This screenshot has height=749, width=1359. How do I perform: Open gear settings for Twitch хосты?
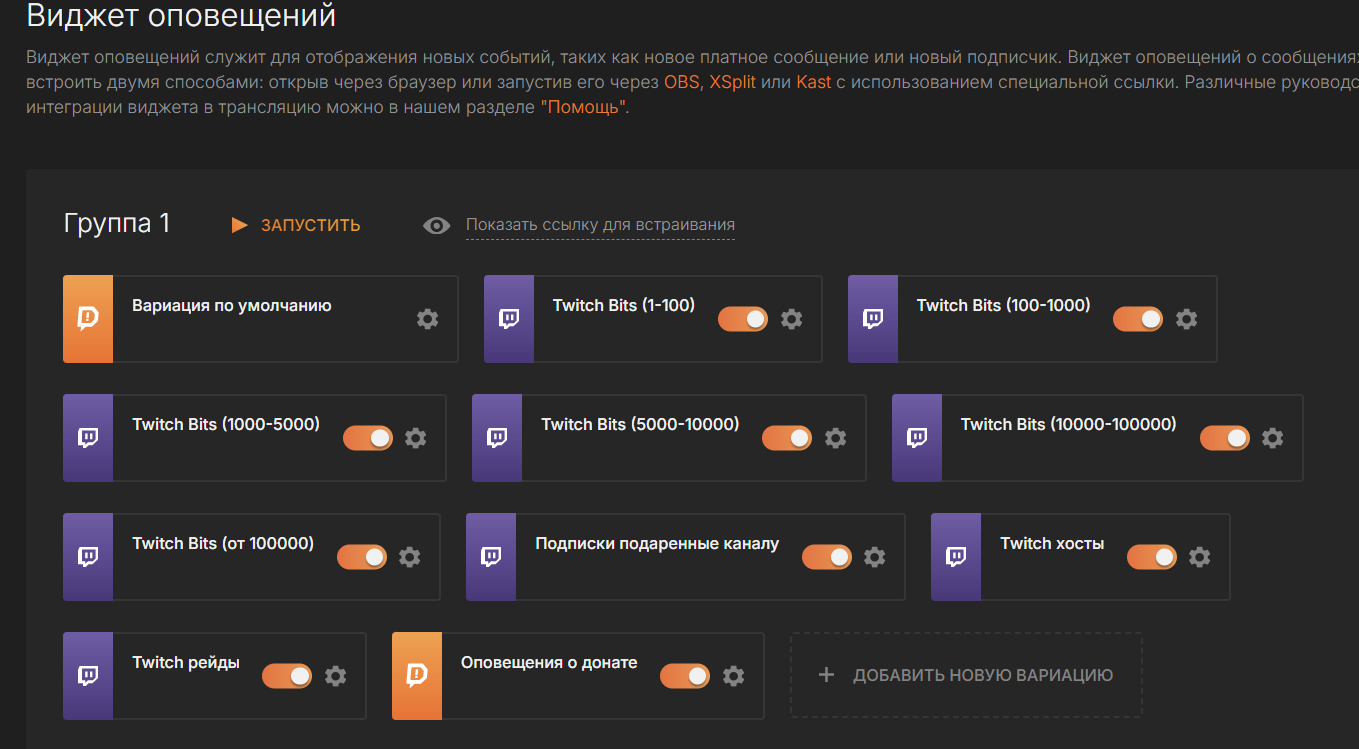1199,557
